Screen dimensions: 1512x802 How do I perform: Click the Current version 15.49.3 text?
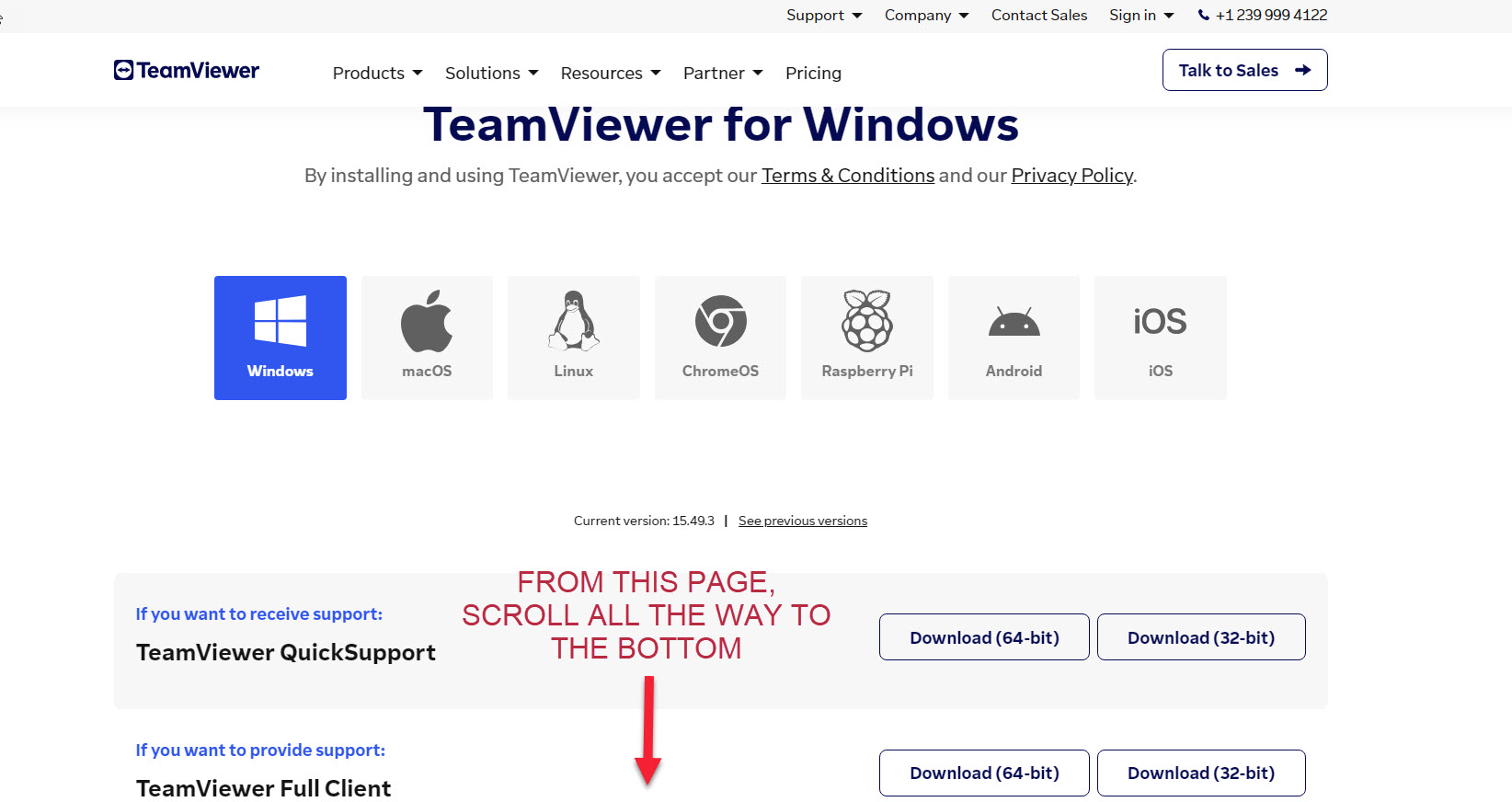pos(644,521)
